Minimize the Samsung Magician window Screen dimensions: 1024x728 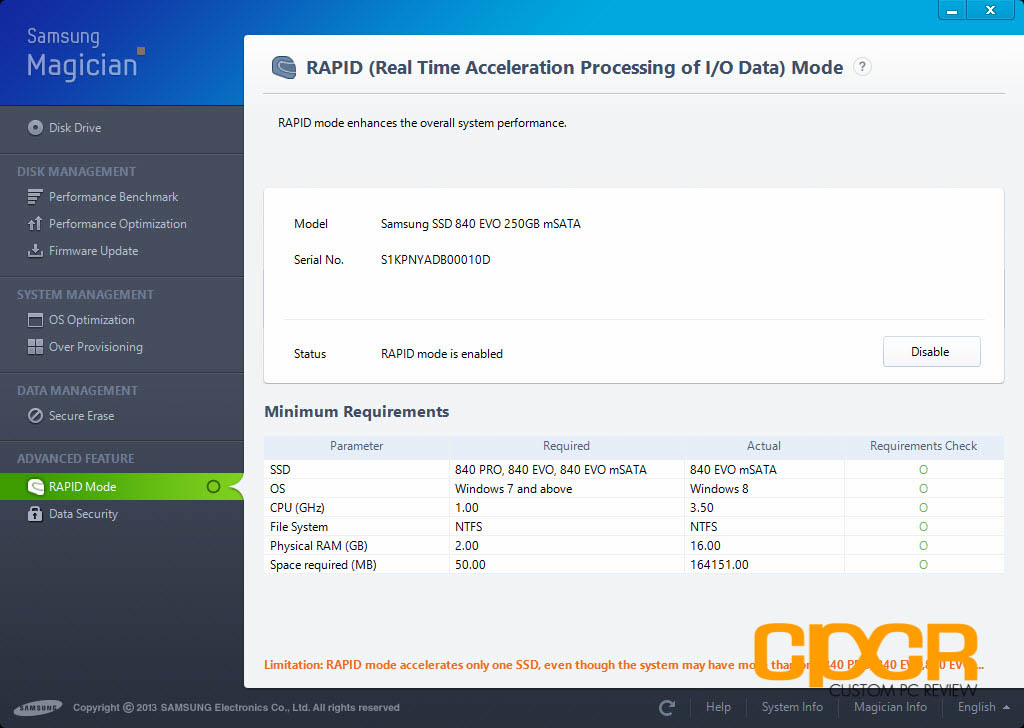(952, 10)
